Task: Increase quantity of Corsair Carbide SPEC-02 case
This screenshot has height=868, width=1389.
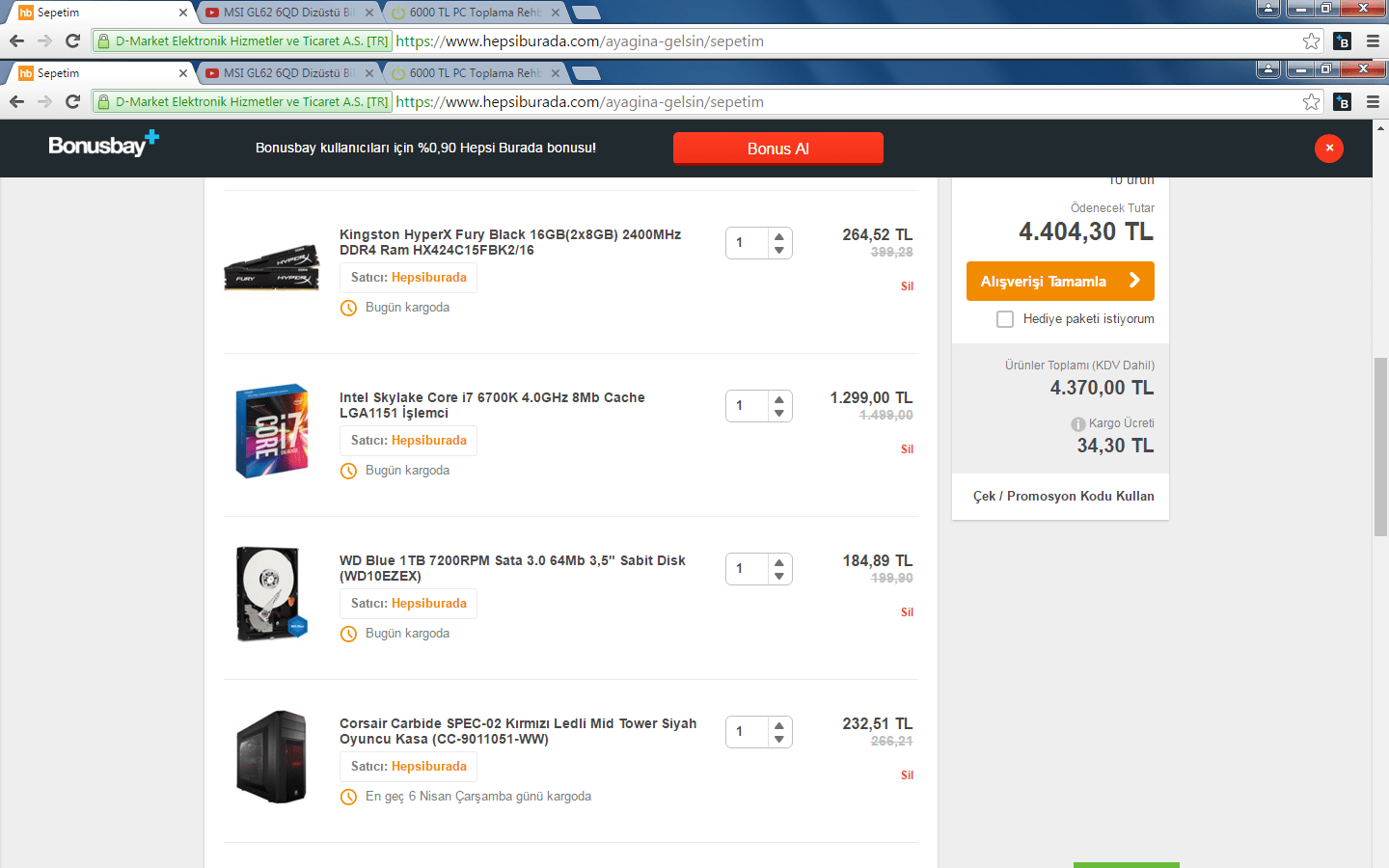Action: [x=779, y=725]
